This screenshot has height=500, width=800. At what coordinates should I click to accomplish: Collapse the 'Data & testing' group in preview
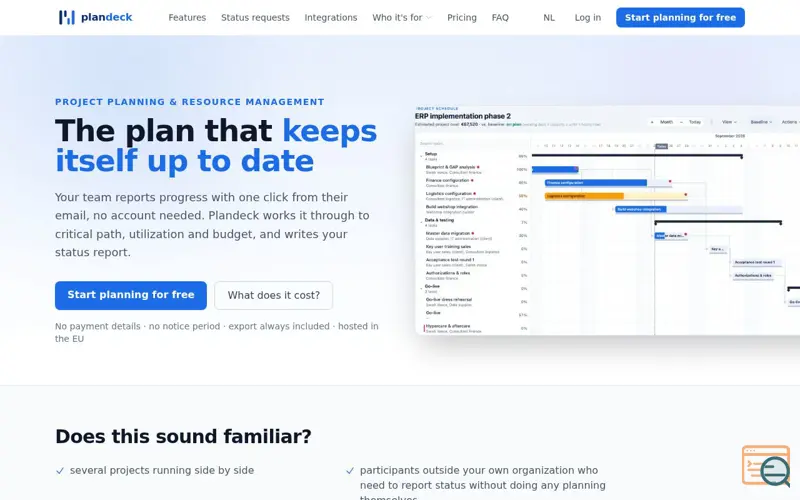pyautogui.click(x=421, y=222)
